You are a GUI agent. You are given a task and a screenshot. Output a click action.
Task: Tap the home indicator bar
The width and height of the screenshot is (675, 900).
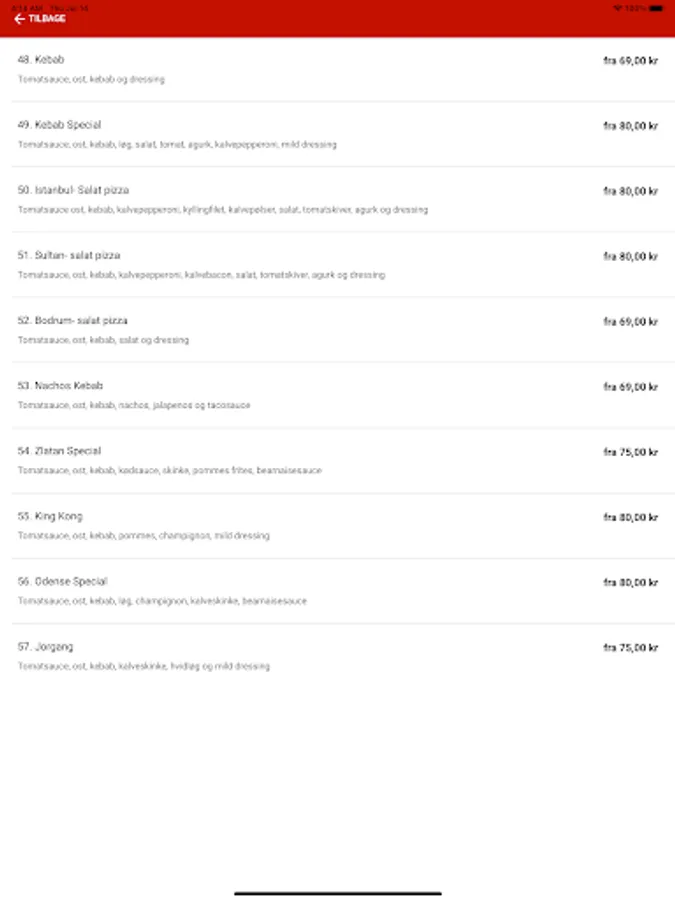pos(337,892)
